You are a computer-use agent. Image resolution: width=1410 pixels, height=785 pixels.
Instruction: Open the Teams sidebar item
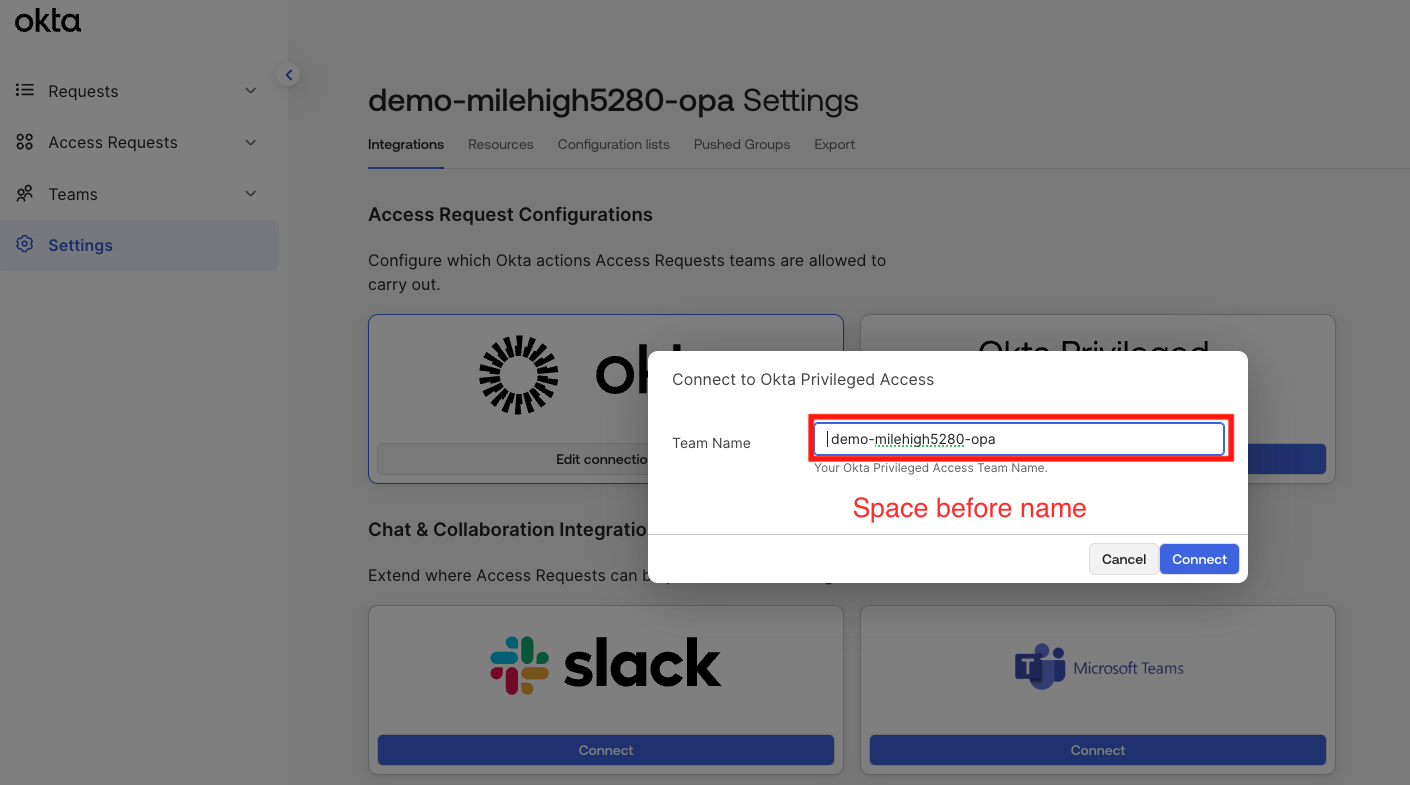click(x=139, y=194)
